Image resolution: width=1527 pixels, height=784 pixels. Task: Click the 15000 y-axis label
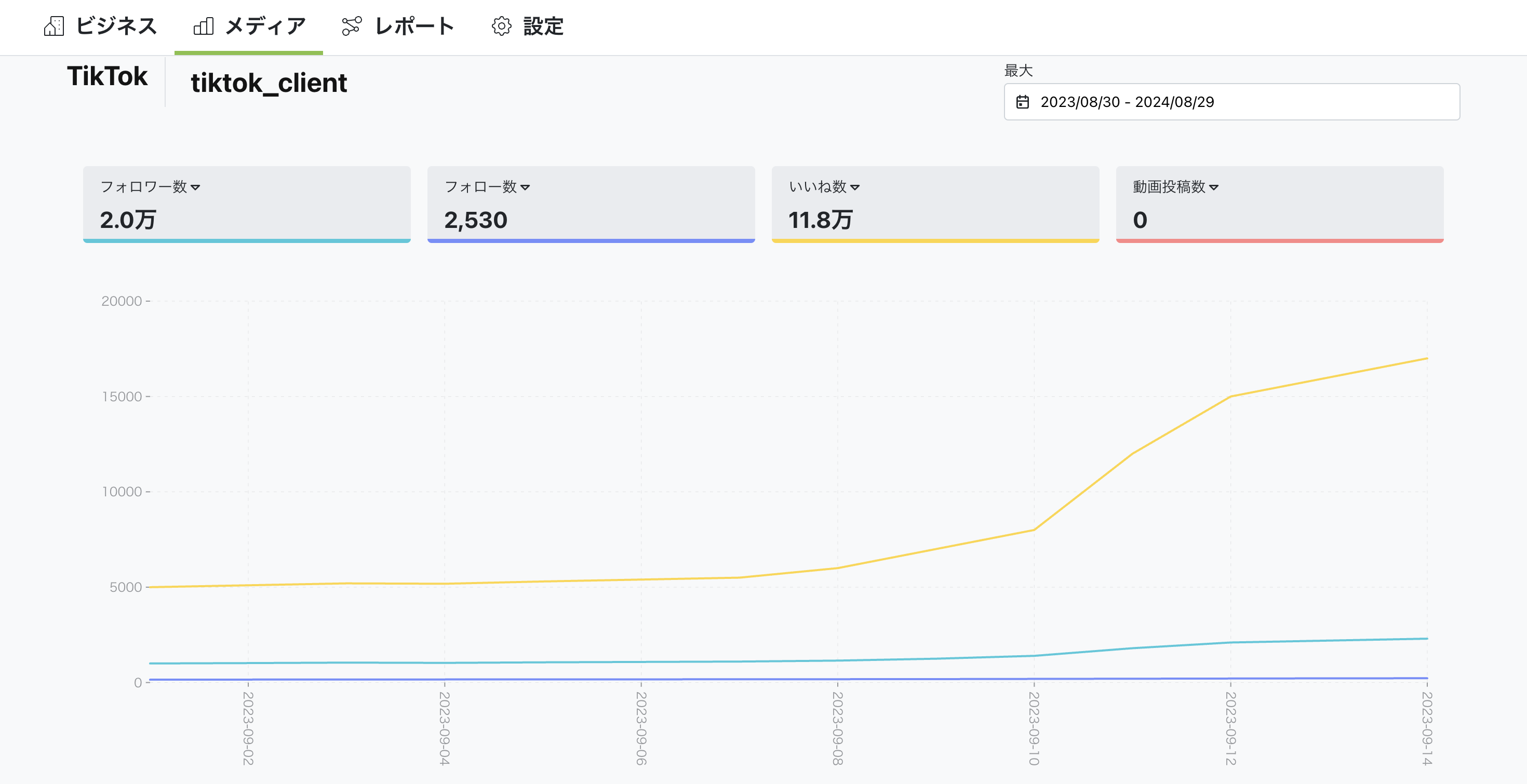pos(122,397)
